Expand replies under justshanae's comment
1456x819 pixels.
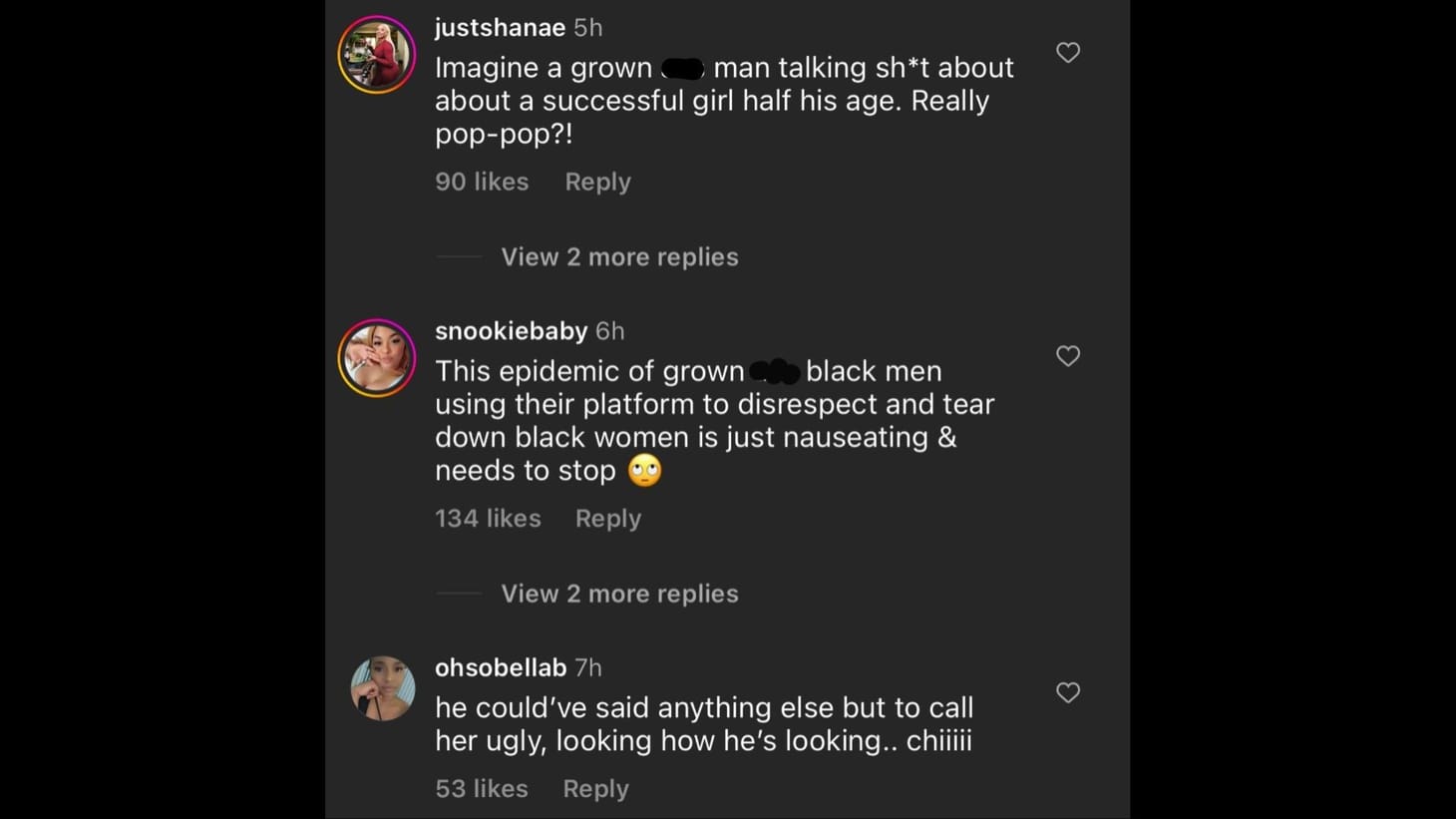click(618, 256)
